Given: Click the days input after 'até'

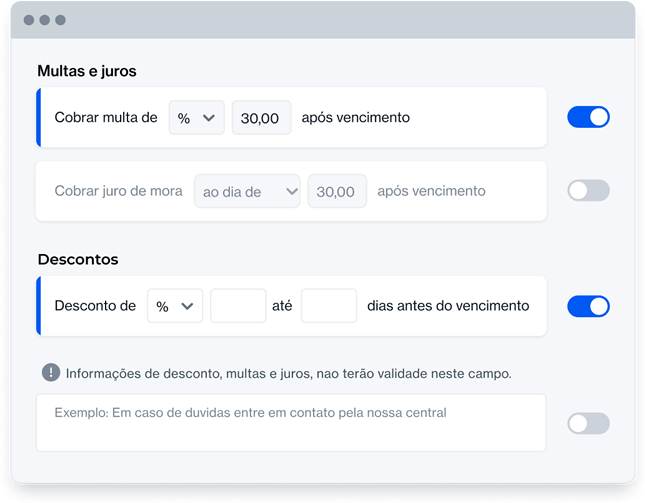Looking at the screenshot, I should (x=328, y=306).
